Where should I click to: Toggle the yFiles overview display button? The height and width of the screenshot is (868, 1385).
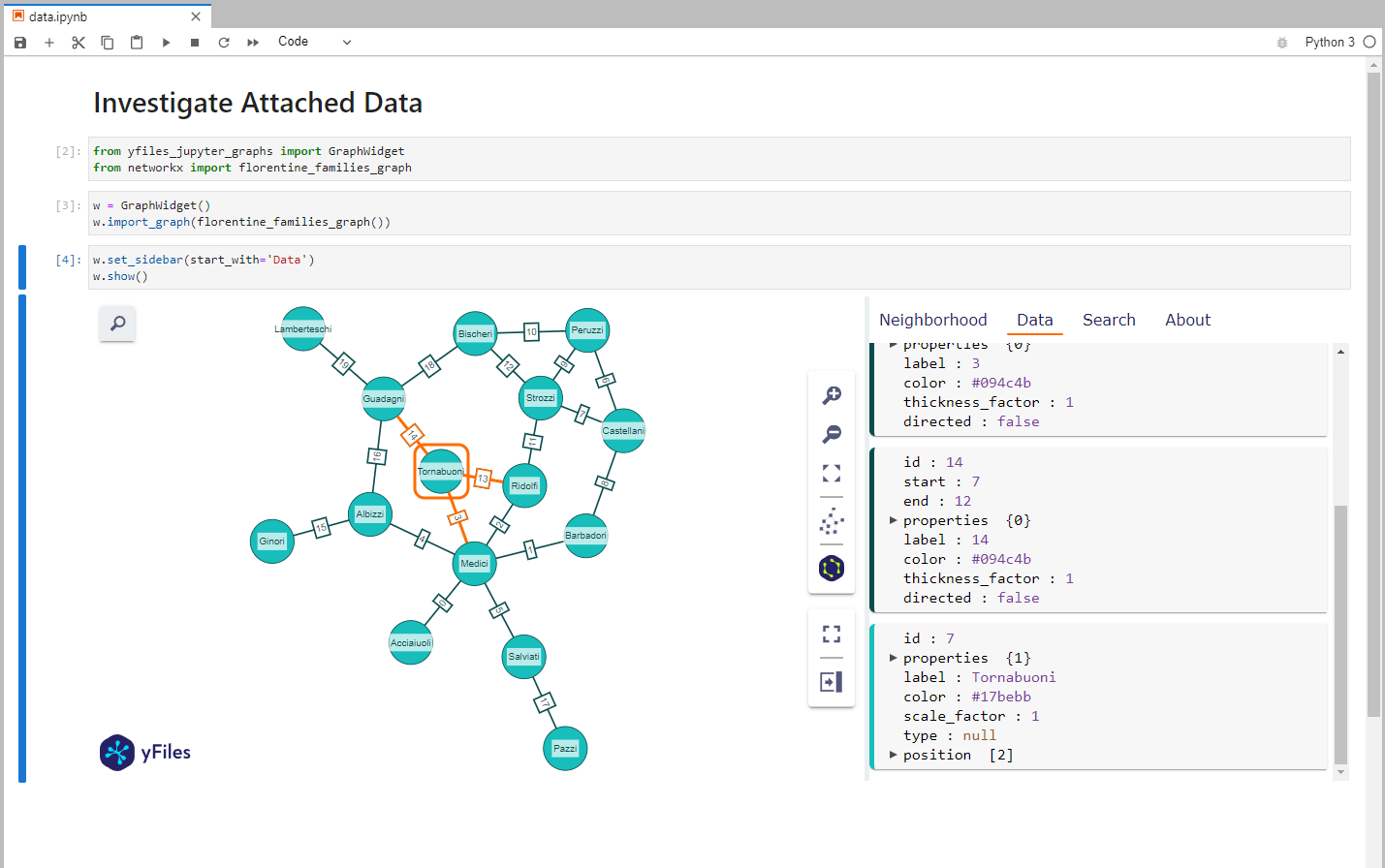click(831, 569)
